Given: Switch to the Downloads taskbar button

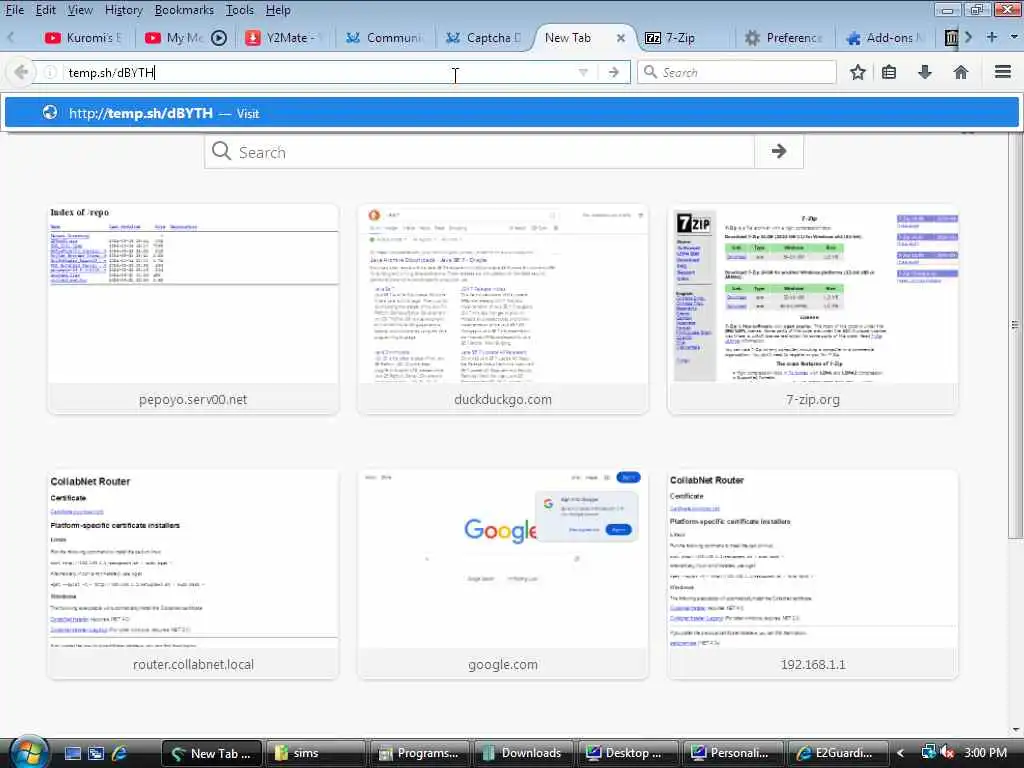Looking at the screenshot, I should (524, 753).
